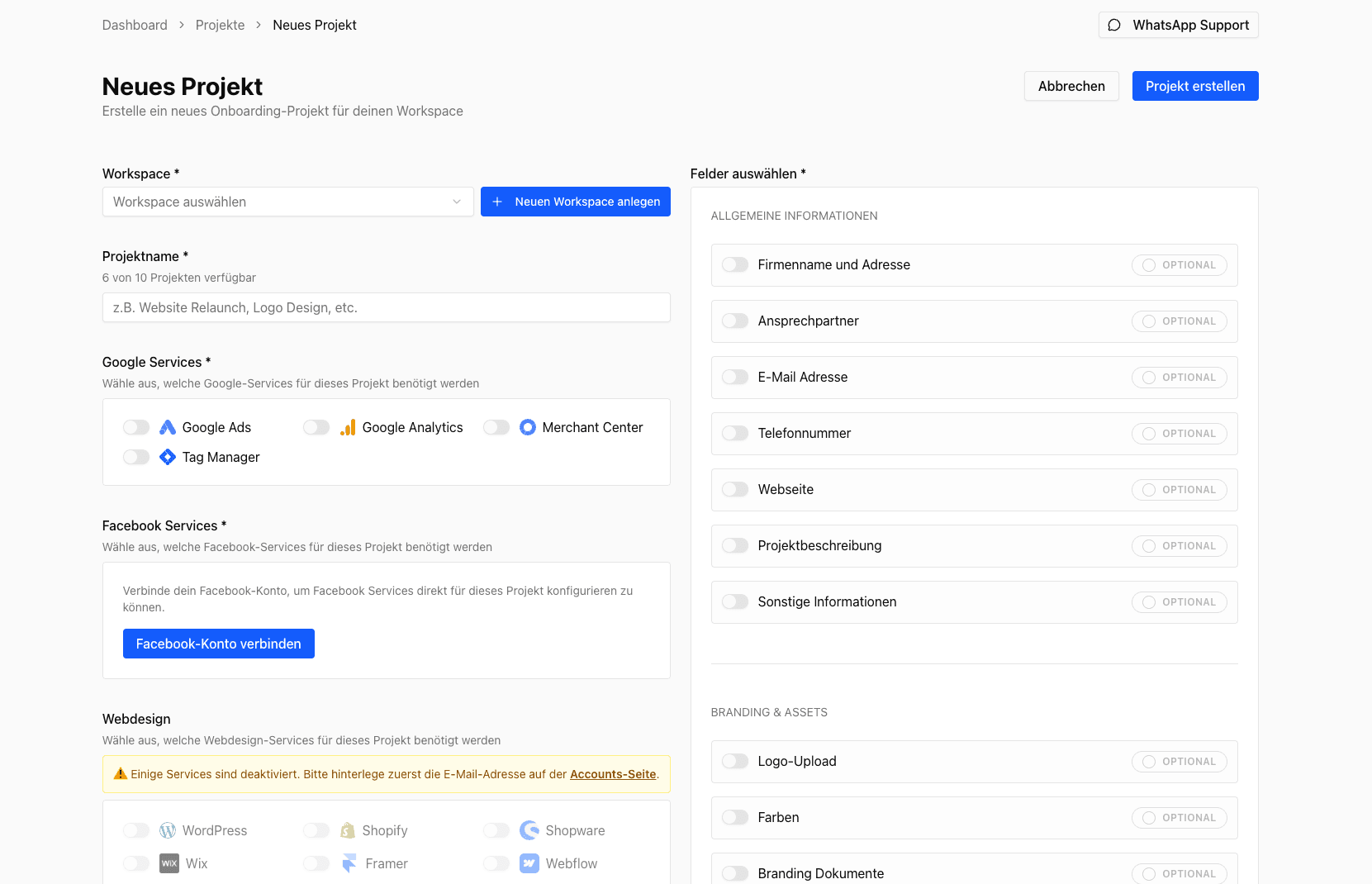Click the WordPress icon
This screenshot has width=1372, height=884.
[169, 830]
